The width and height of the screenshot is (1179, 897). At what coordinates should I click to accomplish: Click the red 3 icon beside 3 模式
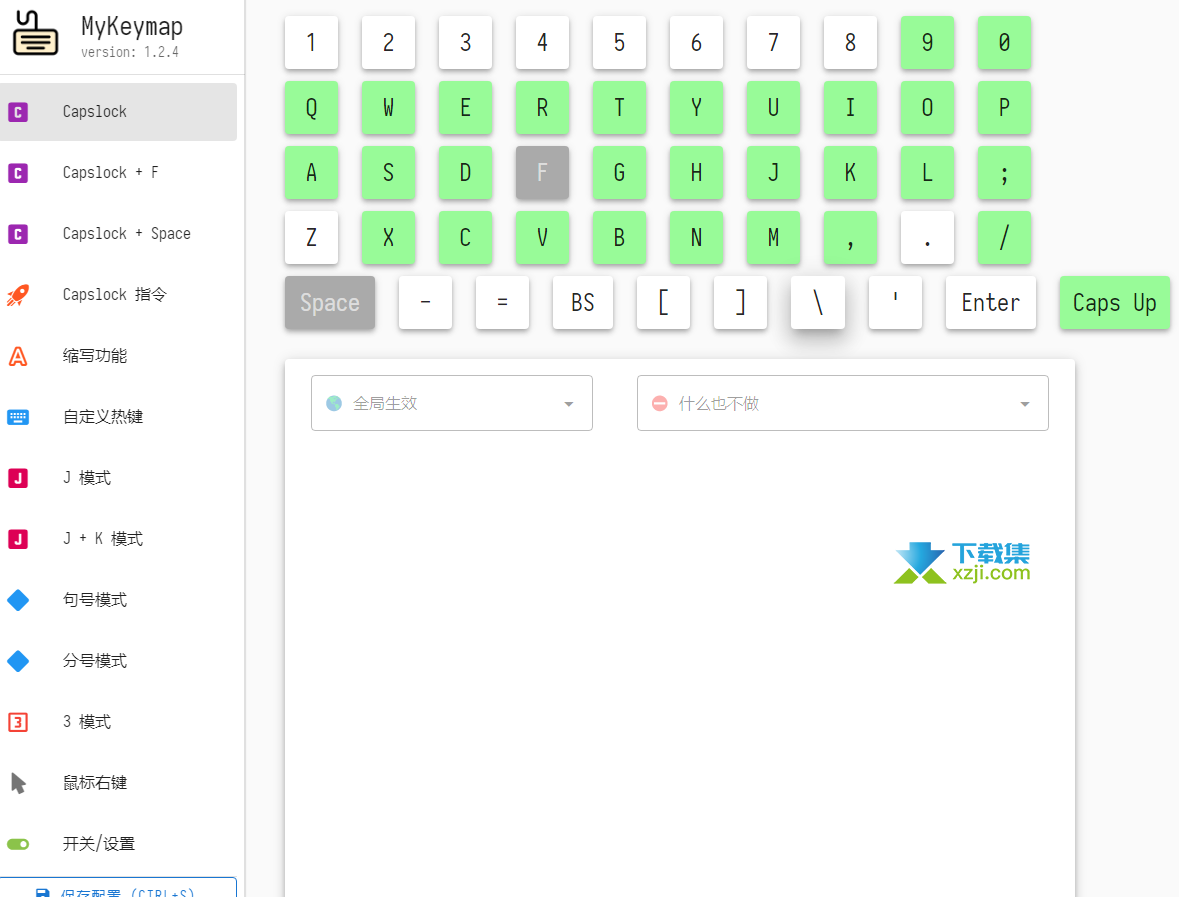(x=18, y=722)
